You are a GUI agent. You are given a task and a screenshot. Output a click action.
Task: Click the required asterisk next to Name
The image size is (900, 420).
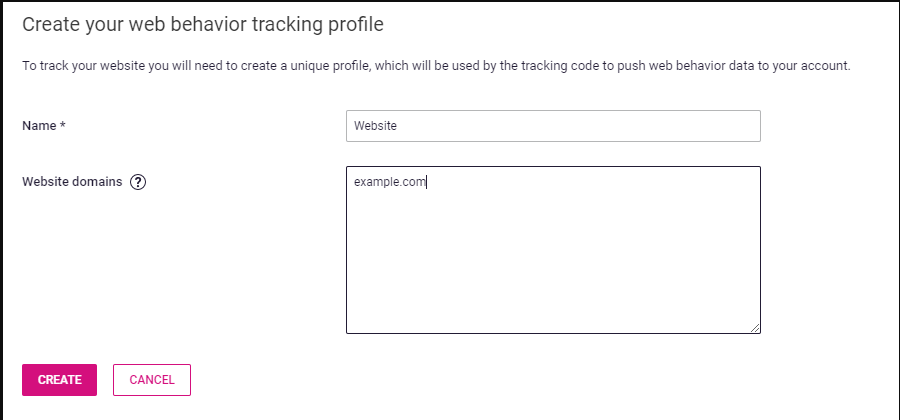[63, 125]
